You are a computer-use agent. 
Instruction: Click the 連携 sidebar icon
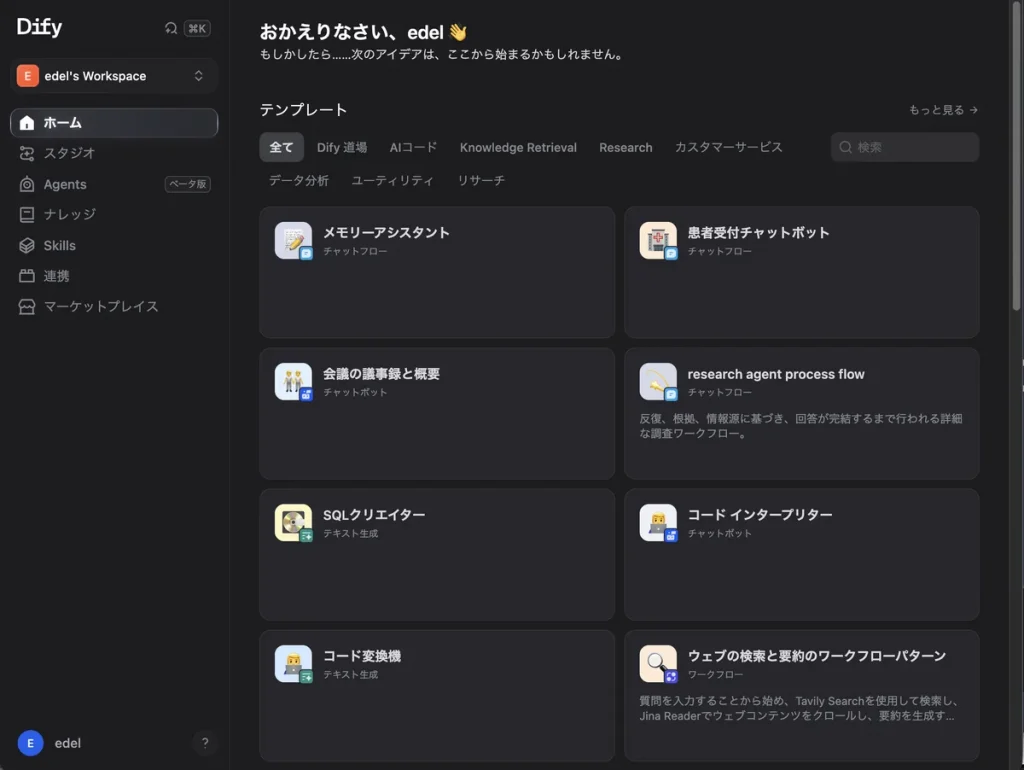point(27,276)
